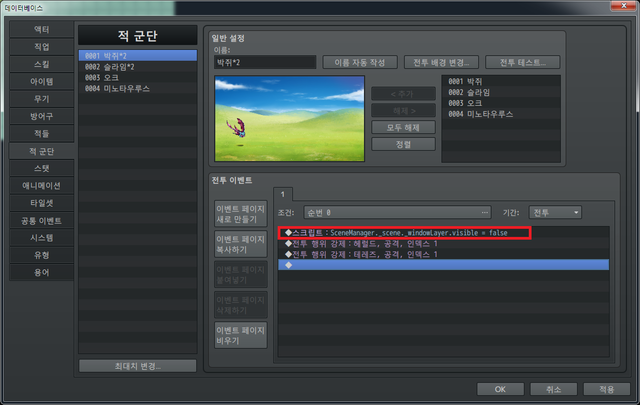Select 전투 행위 강제 헤럴드 command line

444,243
